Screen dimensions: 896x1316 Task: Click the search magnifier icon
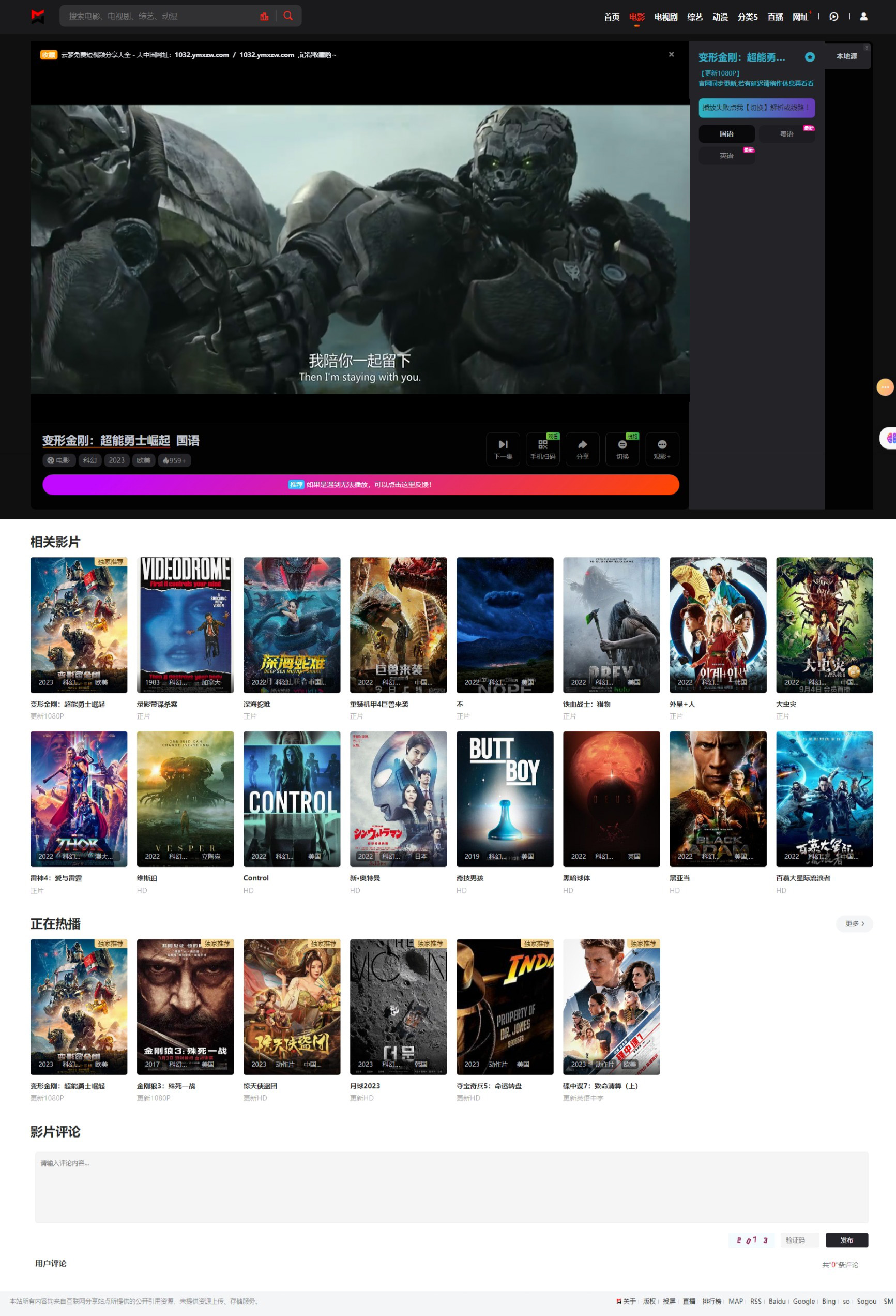[x=288, y=16]
